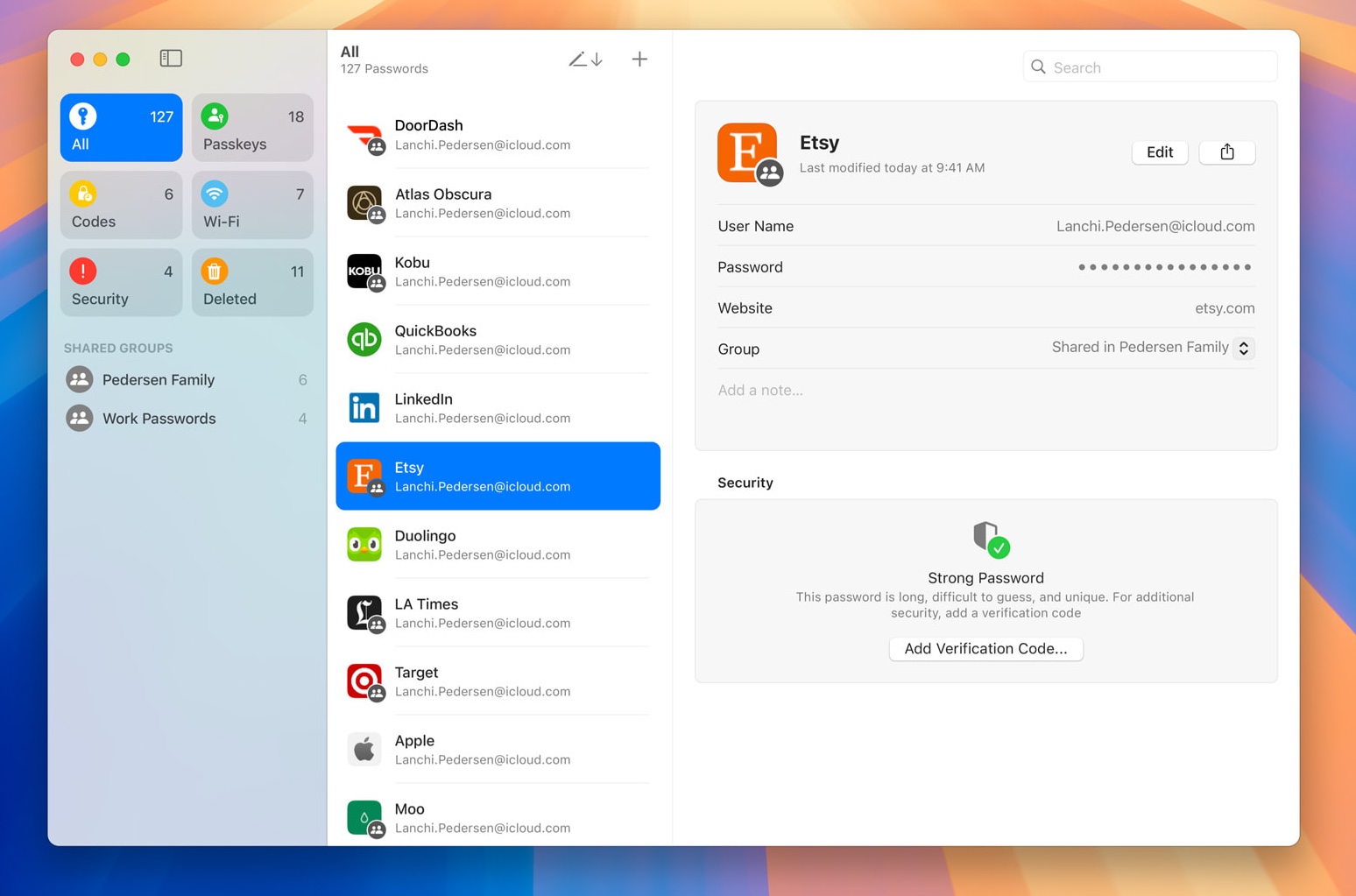1356x896 pixels.
Task: Open the sort options icon
Action: tap(585, 60)
